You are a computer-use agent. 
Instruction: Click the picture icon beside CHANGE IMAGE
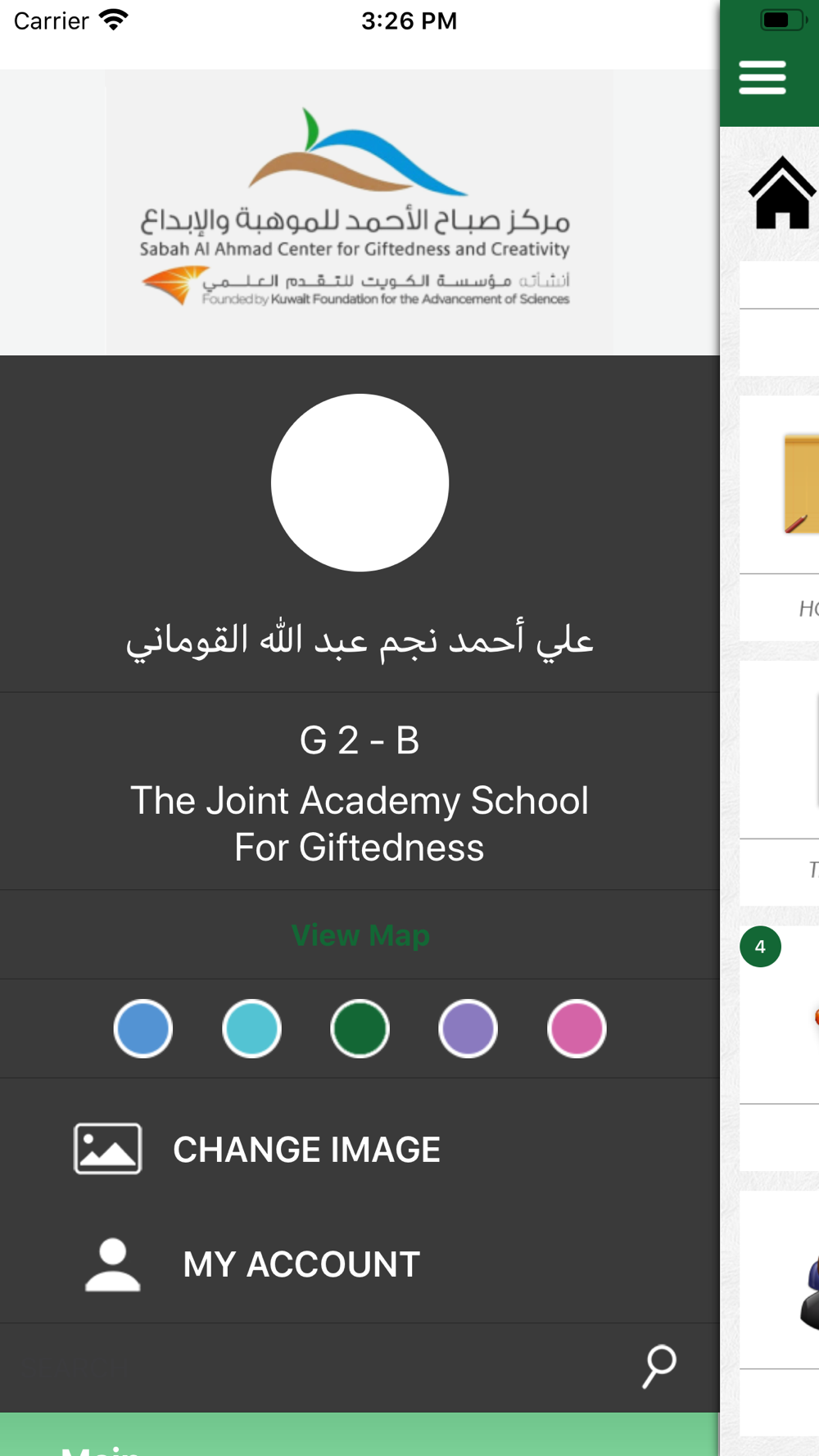point(108,1148)
